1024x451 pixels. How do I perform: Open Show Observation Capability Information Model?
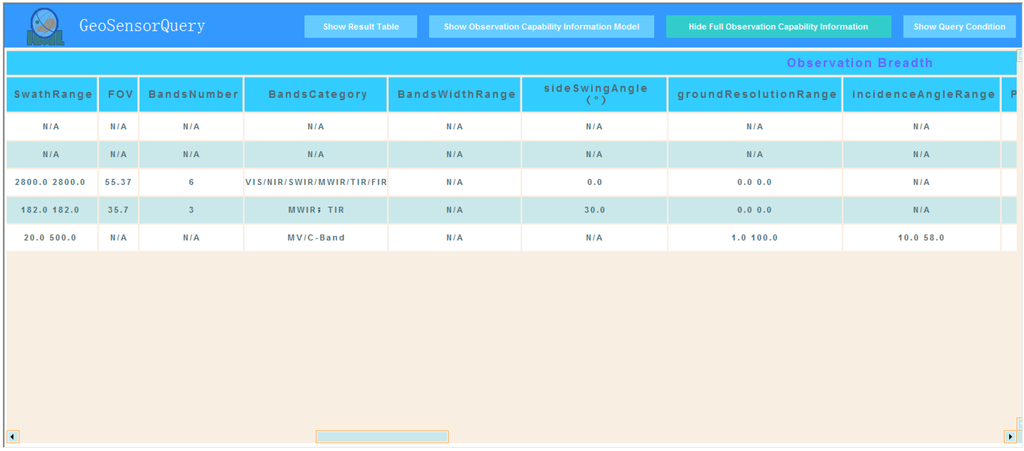541,27
